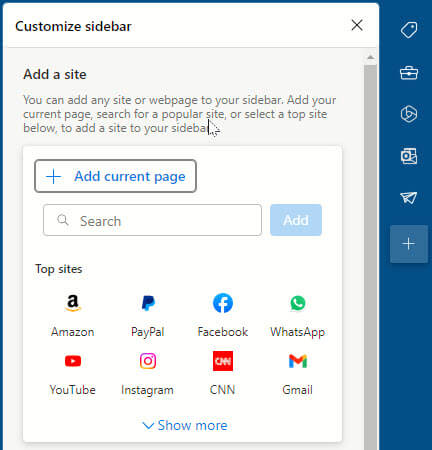Open the Tools briefcase sidebar icon

click(x=409, y=73)
